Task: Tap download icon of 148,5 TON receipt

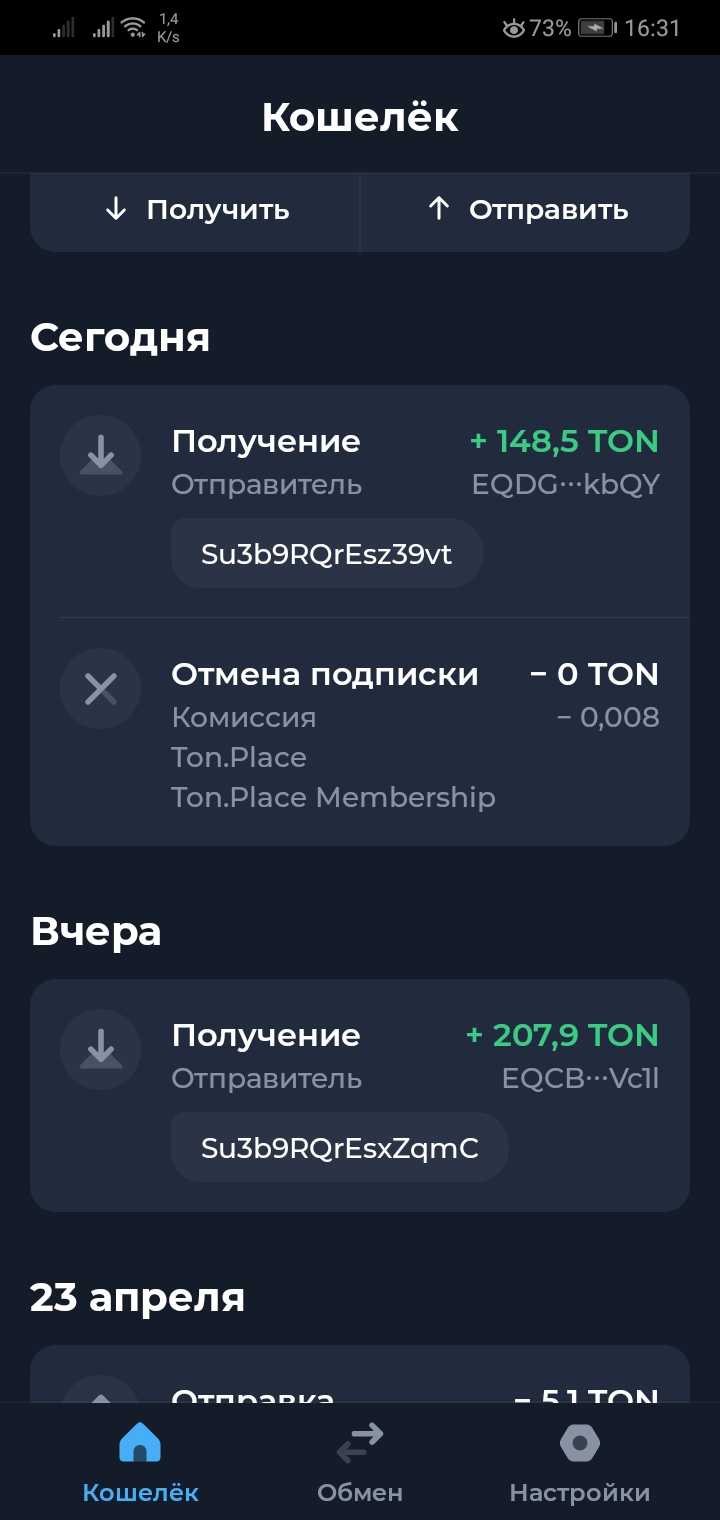Action: pos(100,455)
